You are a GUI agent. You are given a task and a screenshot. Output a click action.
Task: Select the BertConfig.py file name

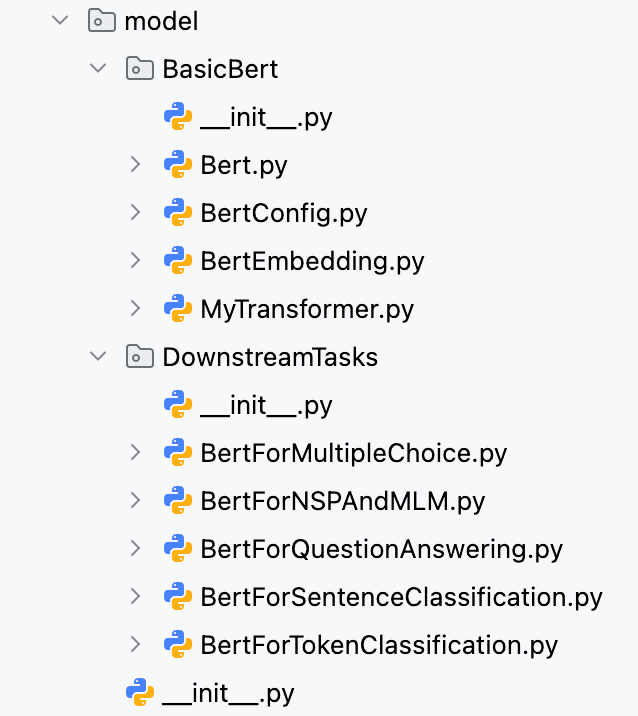coord(284,213)
